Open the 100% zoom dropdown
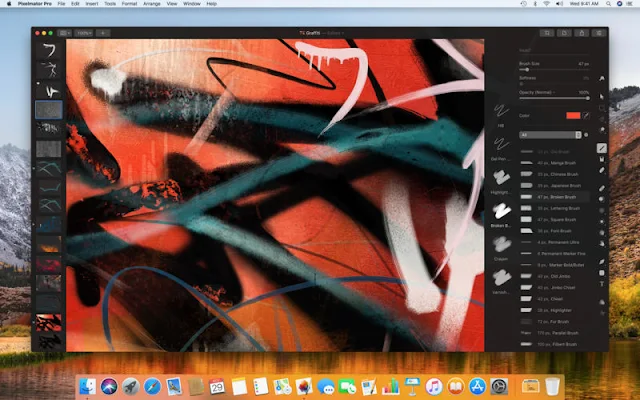The width and height of the screenshot is (640, 400). point(84,33)
